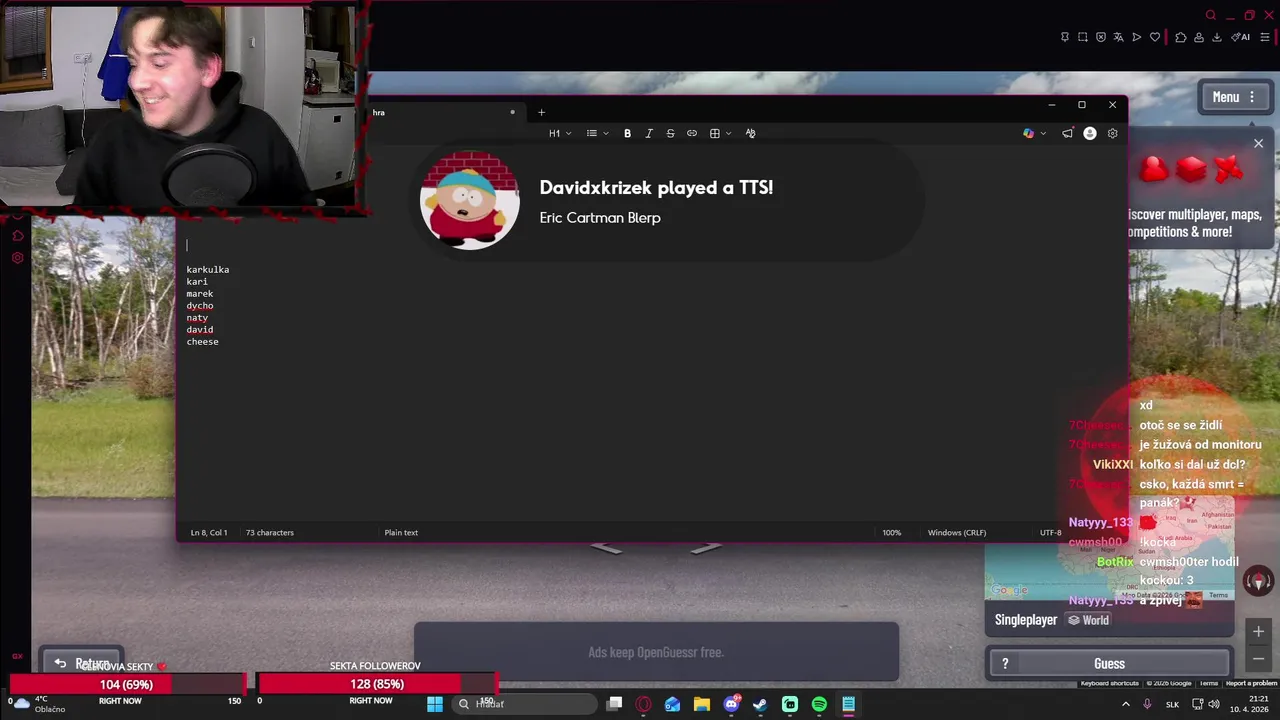1280x720 pixels.
Task: Click Report a problem link
Action: [x=1251, y=684]
